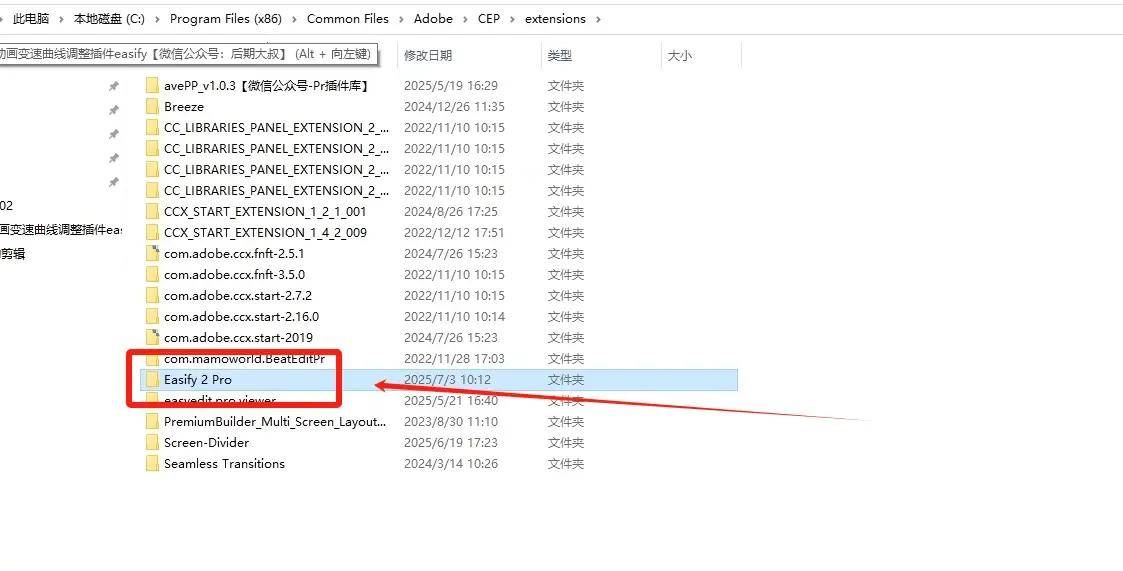The width and height of the screenshot is (1123, 571).
Task: Click 文件夹 type in Screen-Divider row
Action: tap(566, 443)
